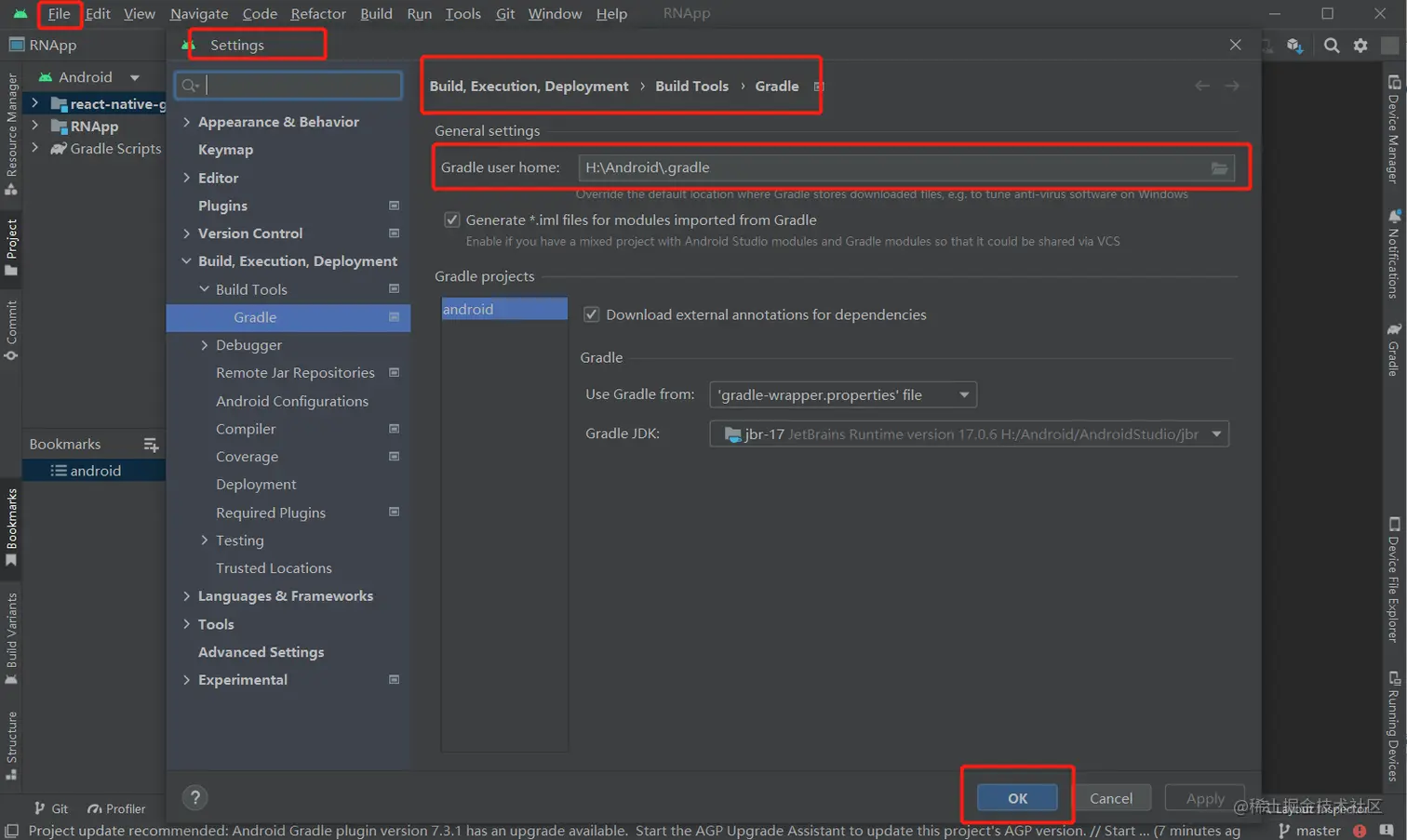Open the Gradle JDK dropdown
Screen dimensions: 1407x840
pos(969,433)
